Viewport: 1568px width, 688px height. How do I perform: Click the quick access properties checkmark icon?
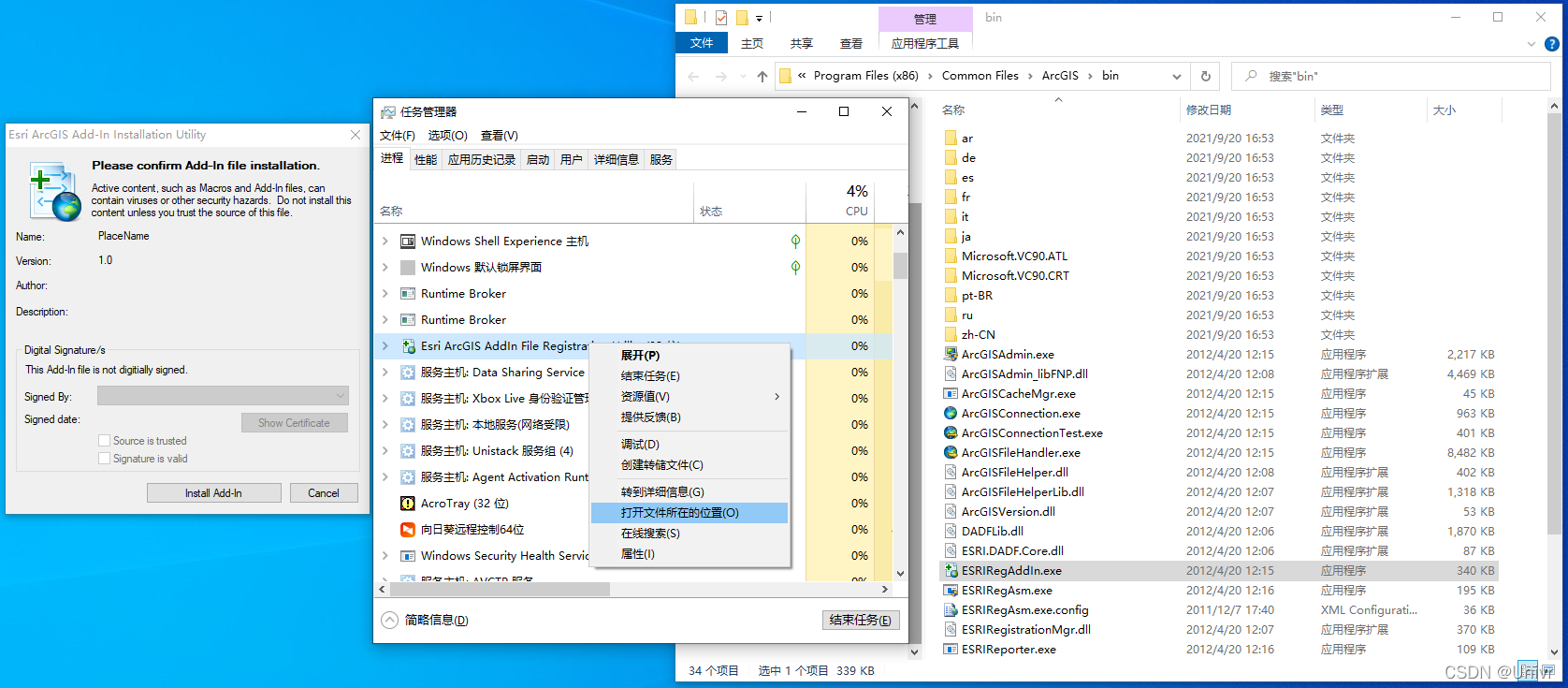click(x=720, y=17)
